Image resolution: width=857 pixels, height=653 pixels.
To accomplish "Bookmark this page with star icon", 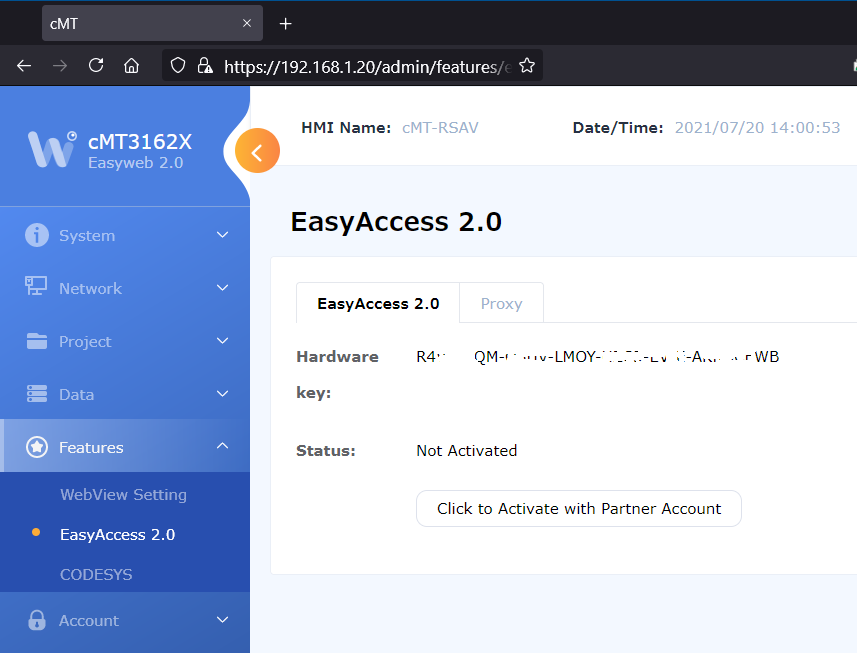I will [x=527, y=66].
